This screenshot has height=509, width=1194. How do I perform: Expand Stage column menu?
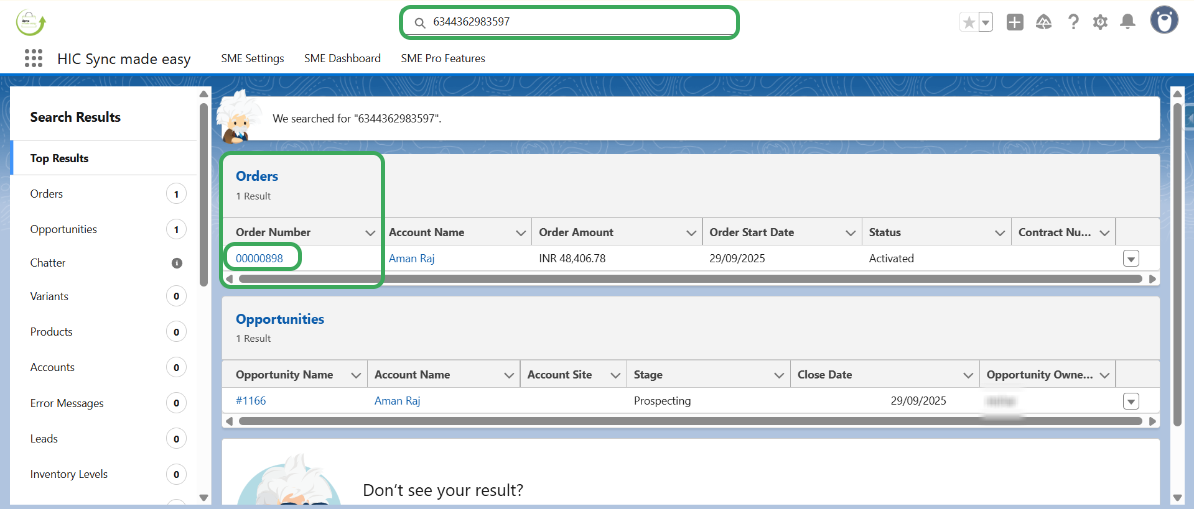point(779,375)
